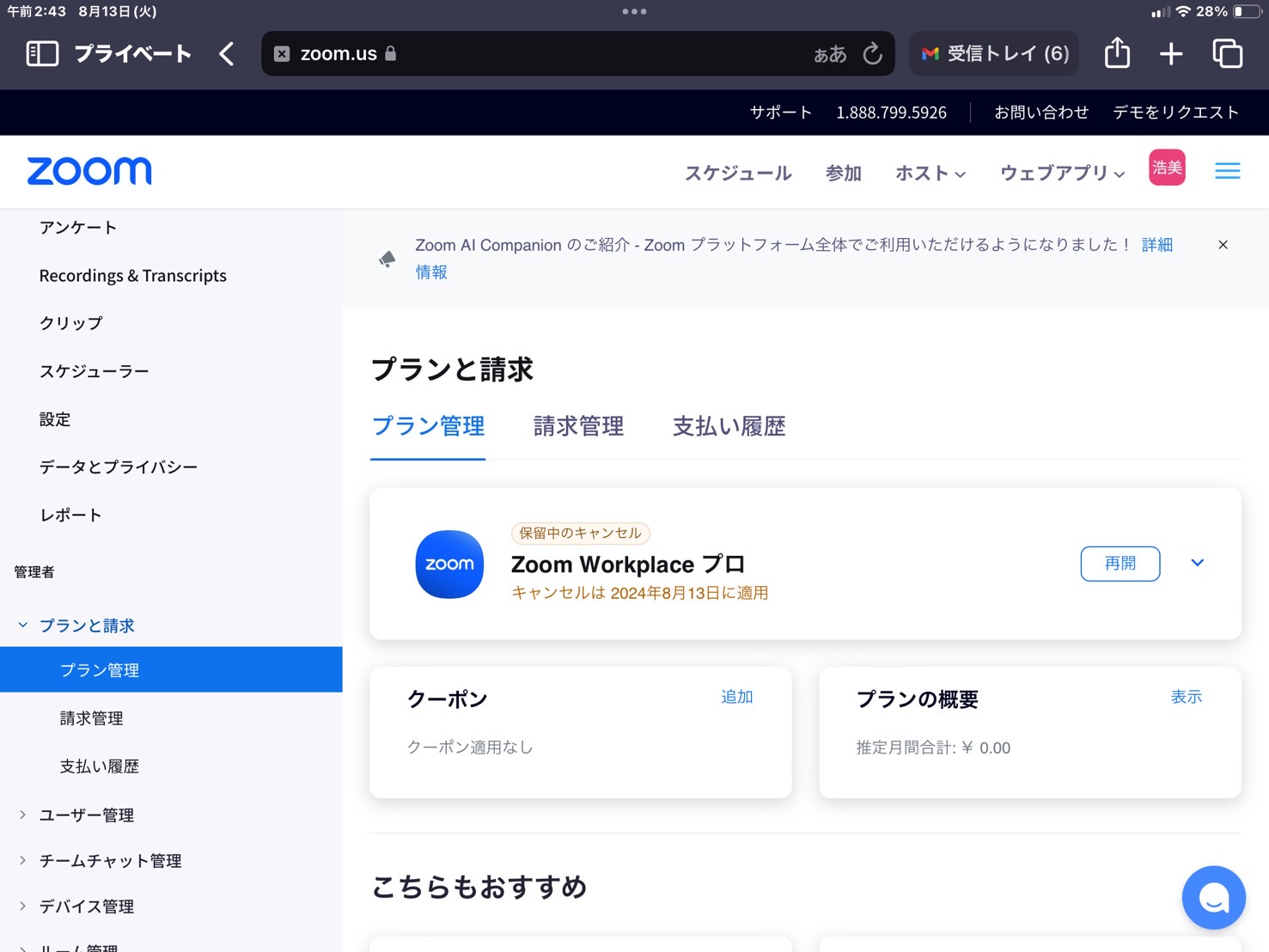Dismiss the AI Companion banner
The height and width of the screenshot is (952, 1269).
point(1223,245)
